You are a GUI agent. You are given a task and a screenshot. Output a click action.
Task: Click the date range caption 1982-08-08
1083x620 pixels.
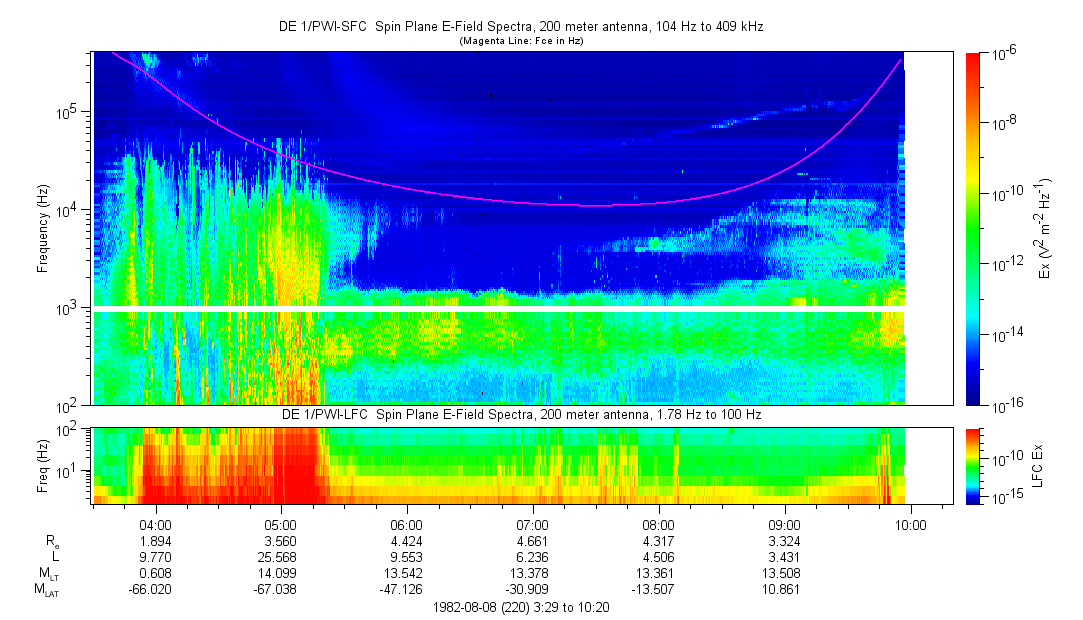[x=521, y=608]
